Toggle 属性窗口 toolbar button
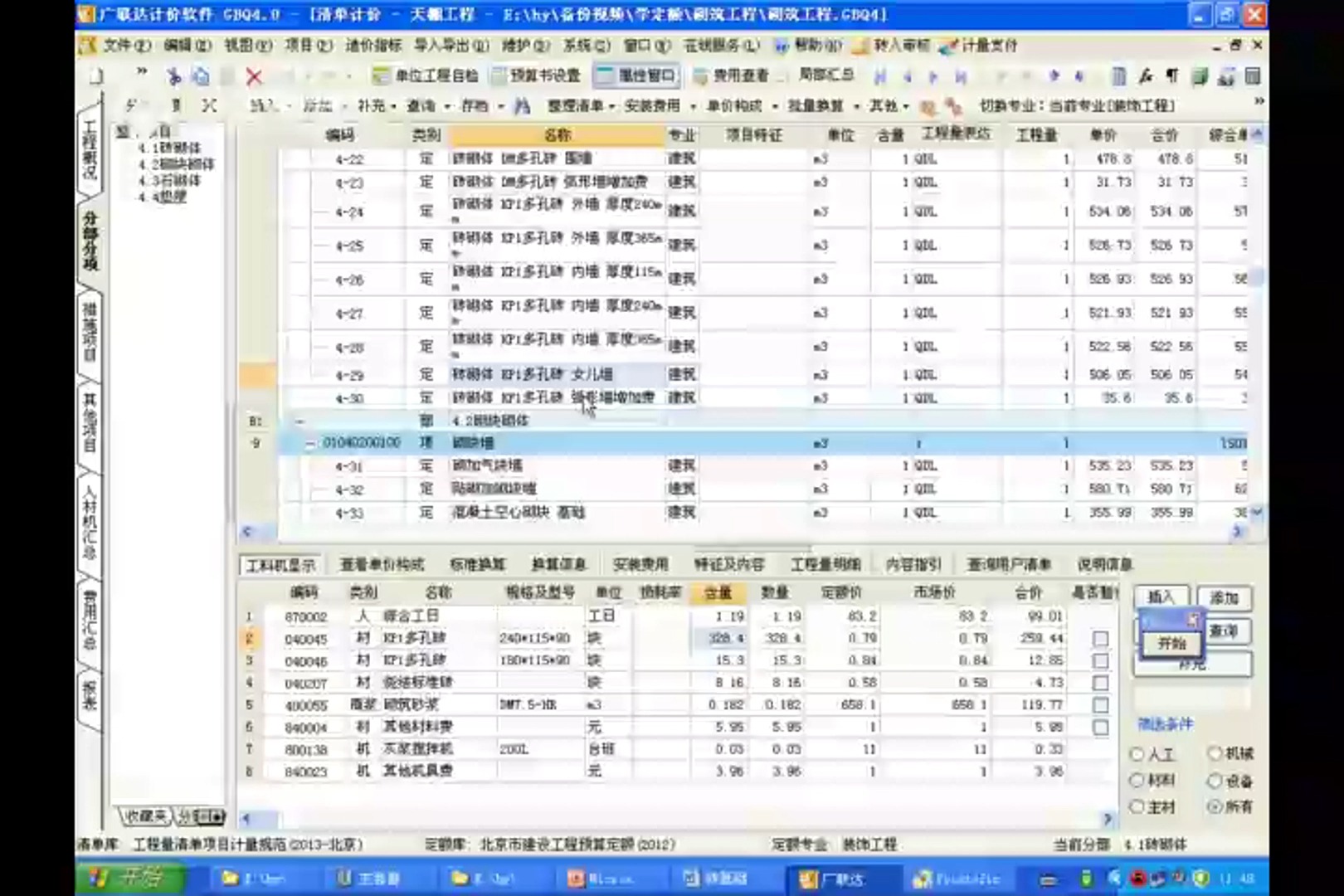Image resolution: width=1344 pixels, height=896 pixels. tap(637, 75)
